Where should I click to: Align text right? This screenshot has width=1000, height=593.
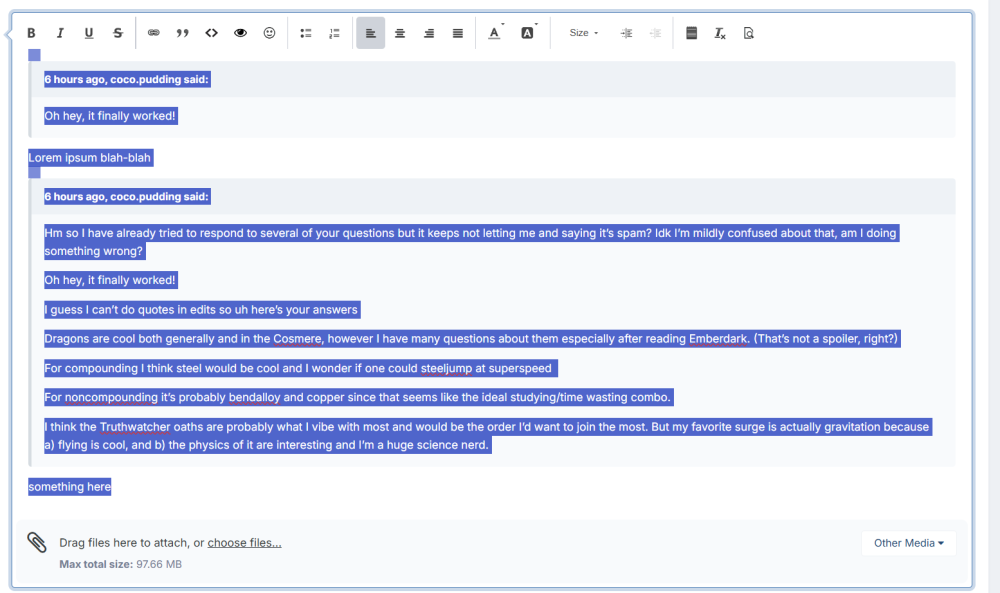tap(429, 33)
